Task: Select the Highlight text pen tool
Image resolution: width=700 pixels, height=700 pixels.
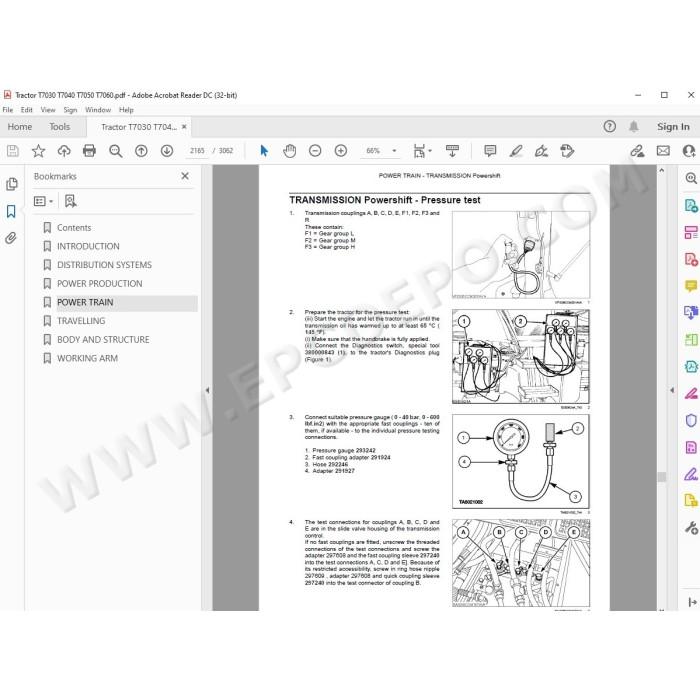Action: coord(516,151)
